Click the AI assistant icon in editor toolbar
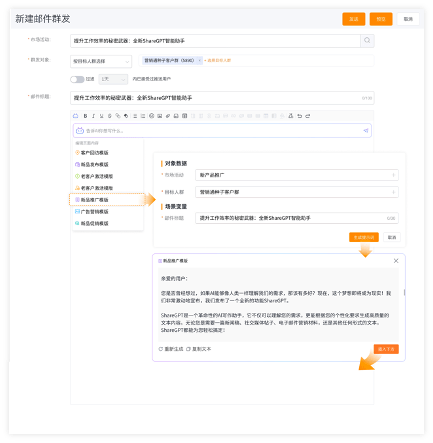 [x=76, y=116]
